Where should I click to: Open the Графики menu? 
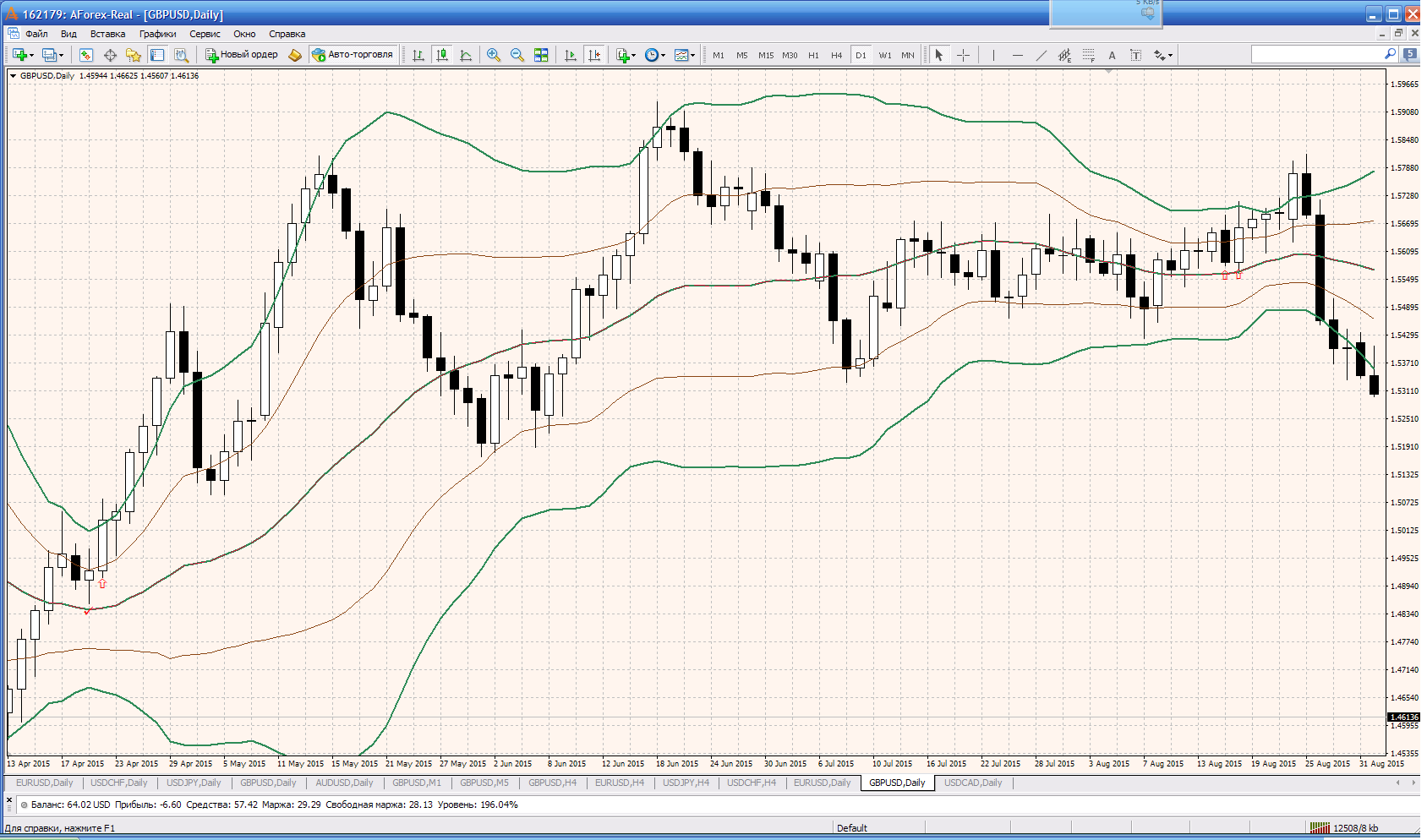click(158, 34)
